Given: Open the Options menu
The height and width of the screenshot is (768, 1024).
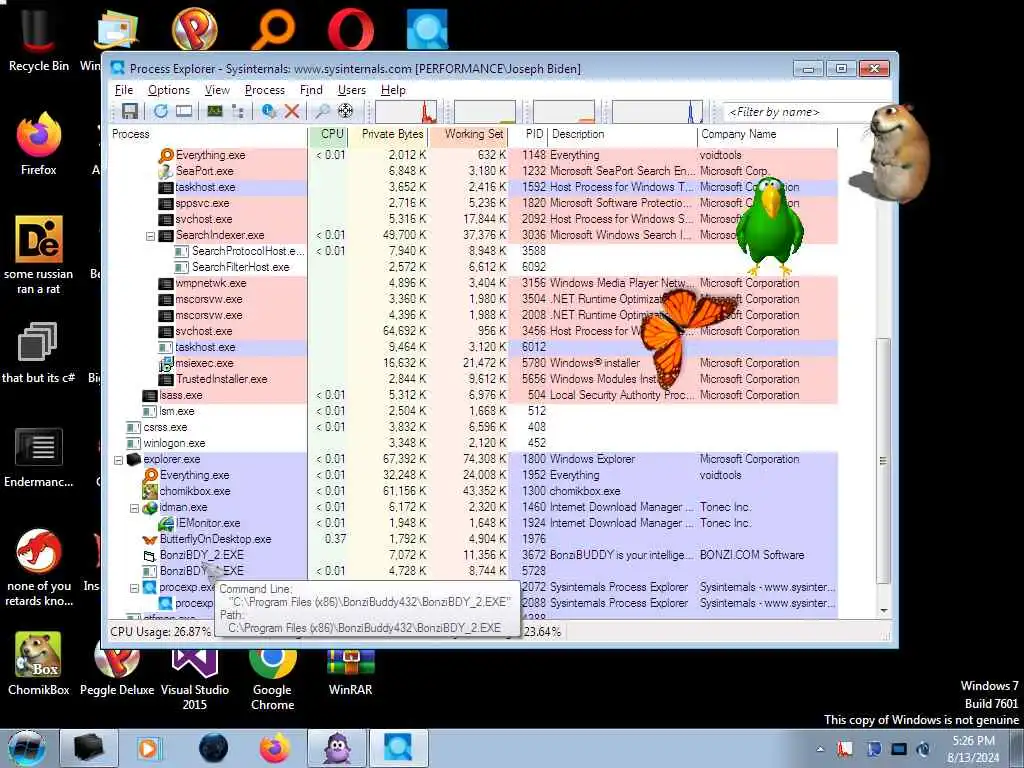Looking at the screenshot, I should pos(168,90).
